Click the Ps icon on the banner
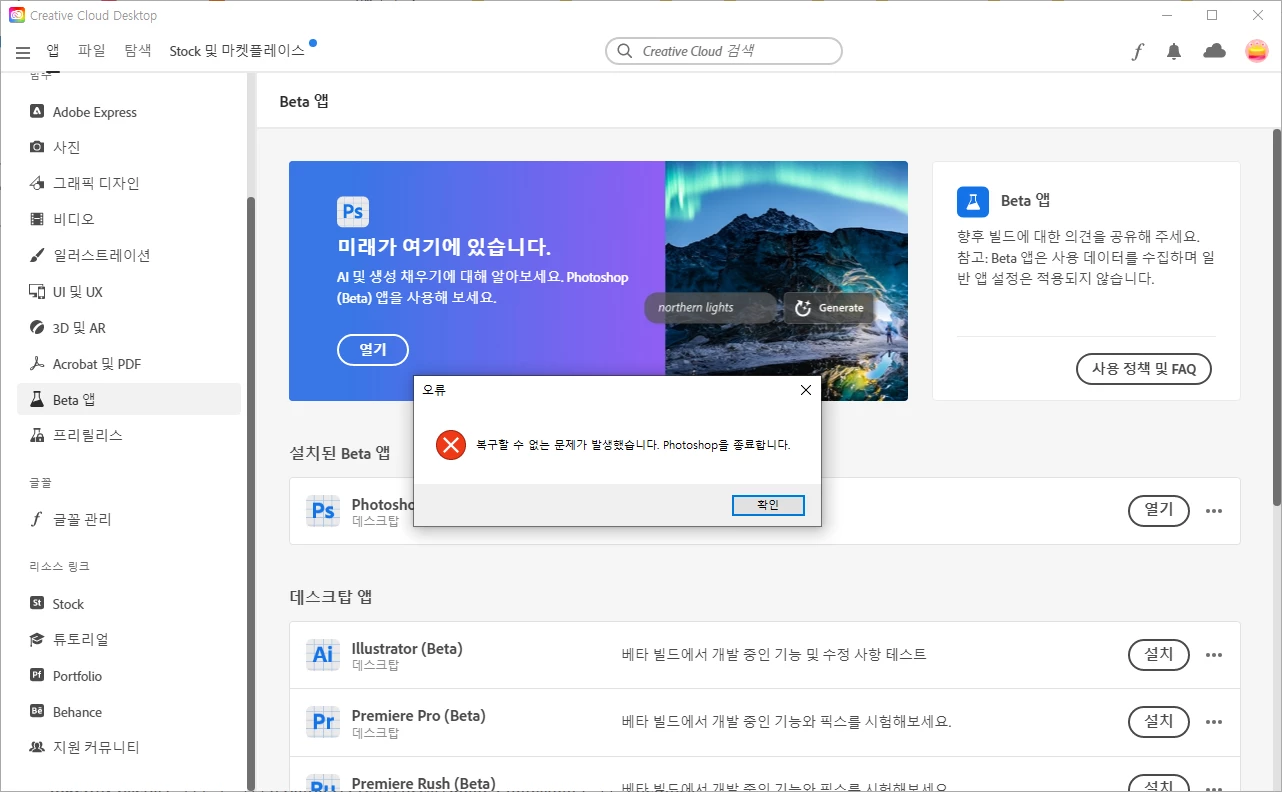 pyautogui.click(x=353, y=212)
